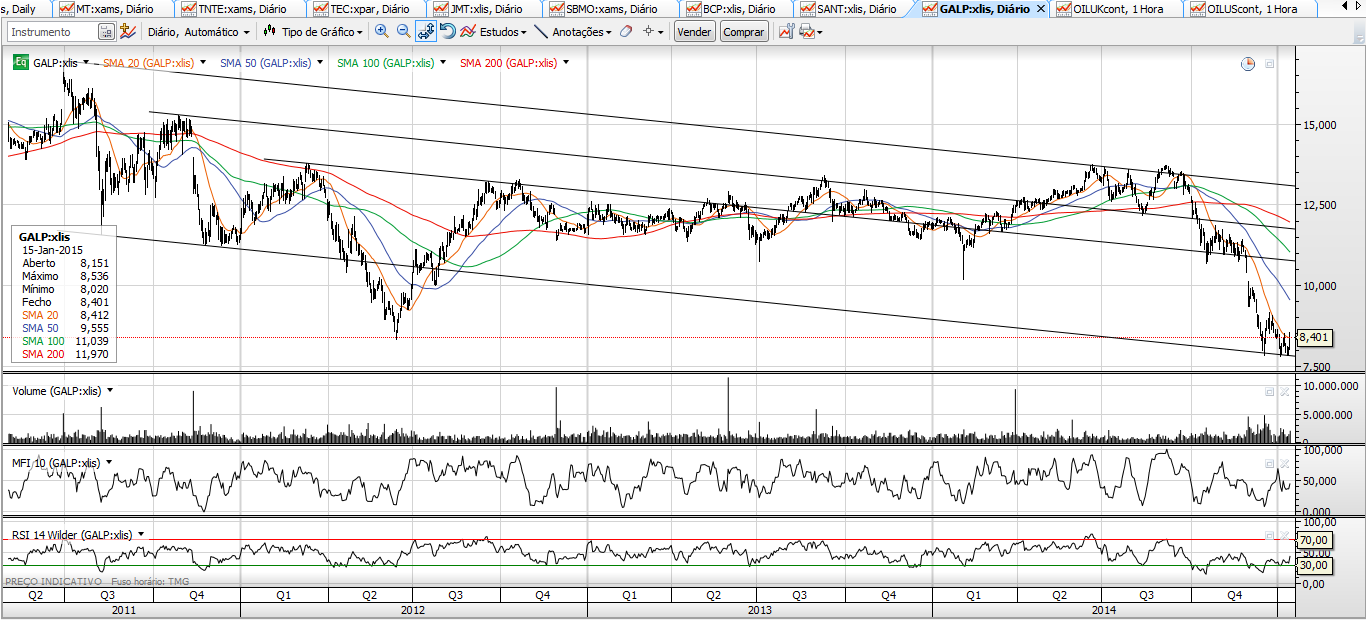Click the RSI 30,00 level label

(1315, 565)
